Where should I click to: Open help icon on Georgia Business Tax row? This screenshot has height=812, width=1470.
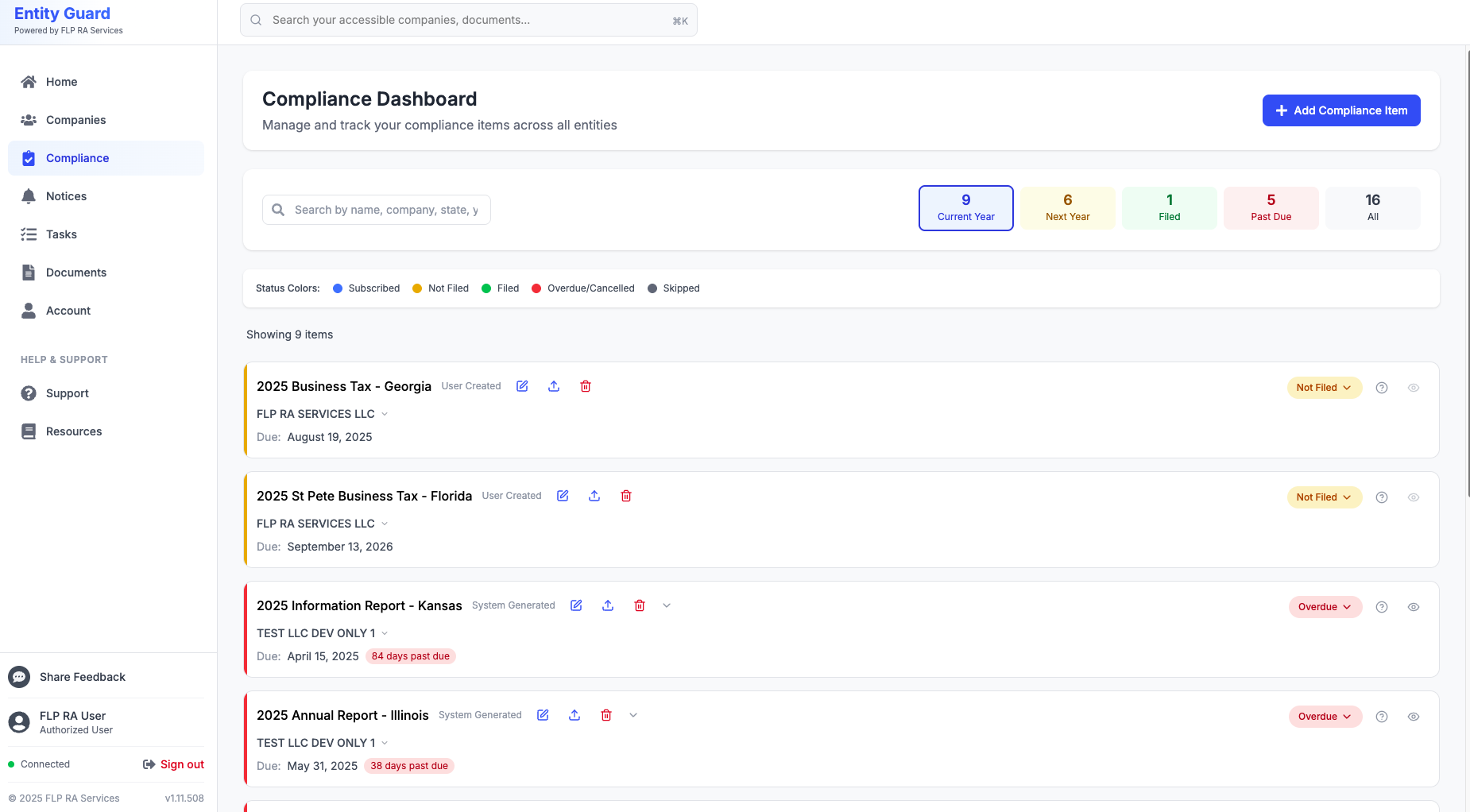(x=1382, y=388)
